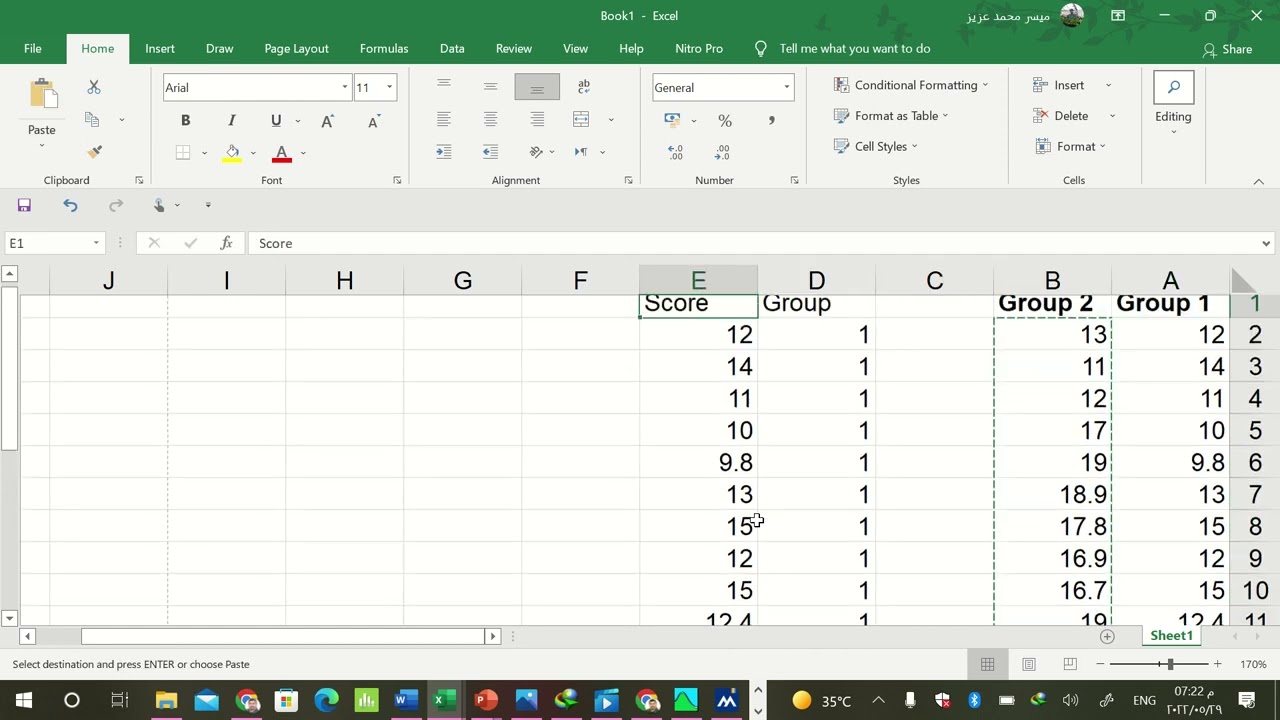Click the Zoom in plus button

point(1217,664)
